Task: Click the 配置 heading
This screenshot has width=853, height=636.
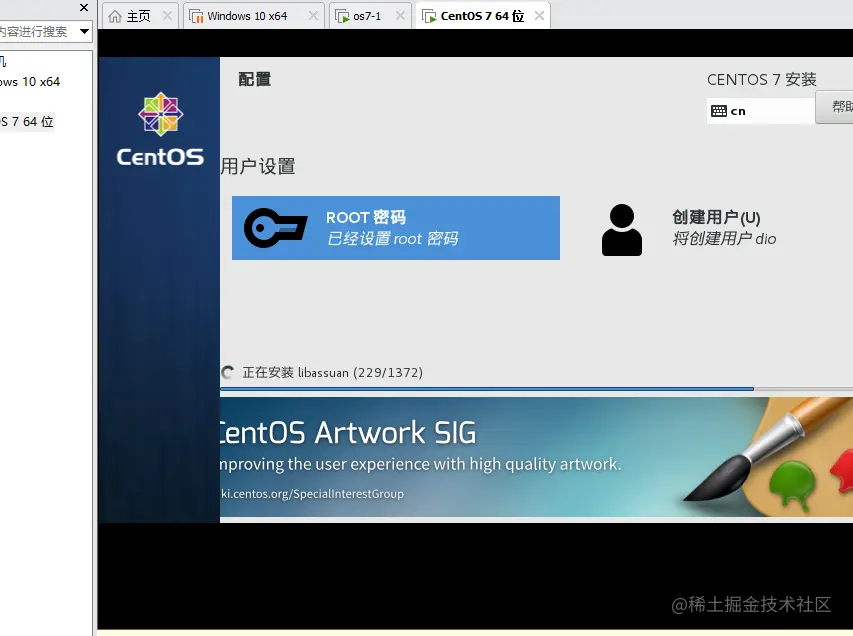Action: [255, 79]
